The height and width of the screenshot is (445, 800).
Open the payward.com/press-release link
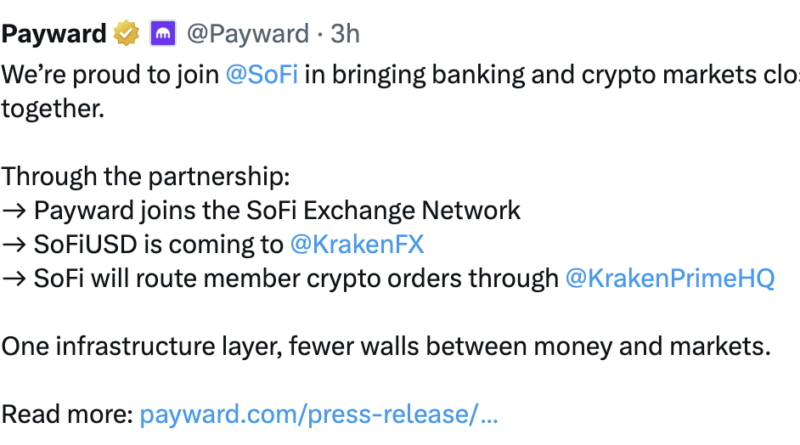pyautogui.click(x=318, y=414)
